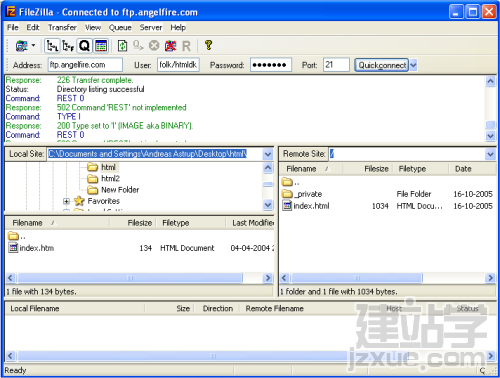Sort local list by Filename column

pos(57,223)
